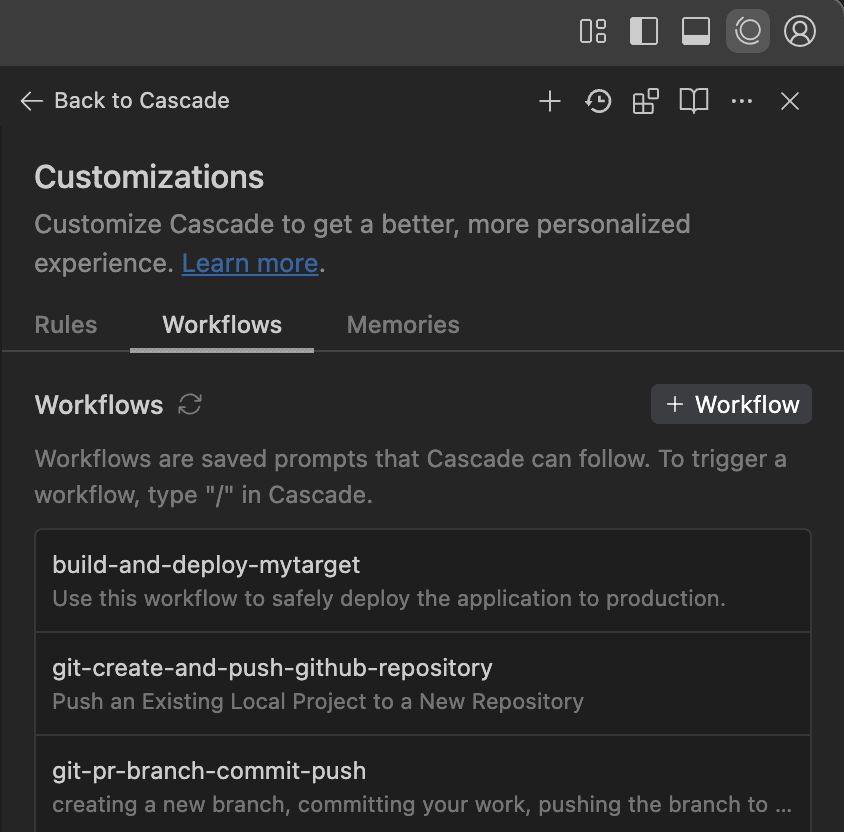Switch to the Rules tab
The width and height of the screenshot is (844, 832).
[x=66, y=325]
